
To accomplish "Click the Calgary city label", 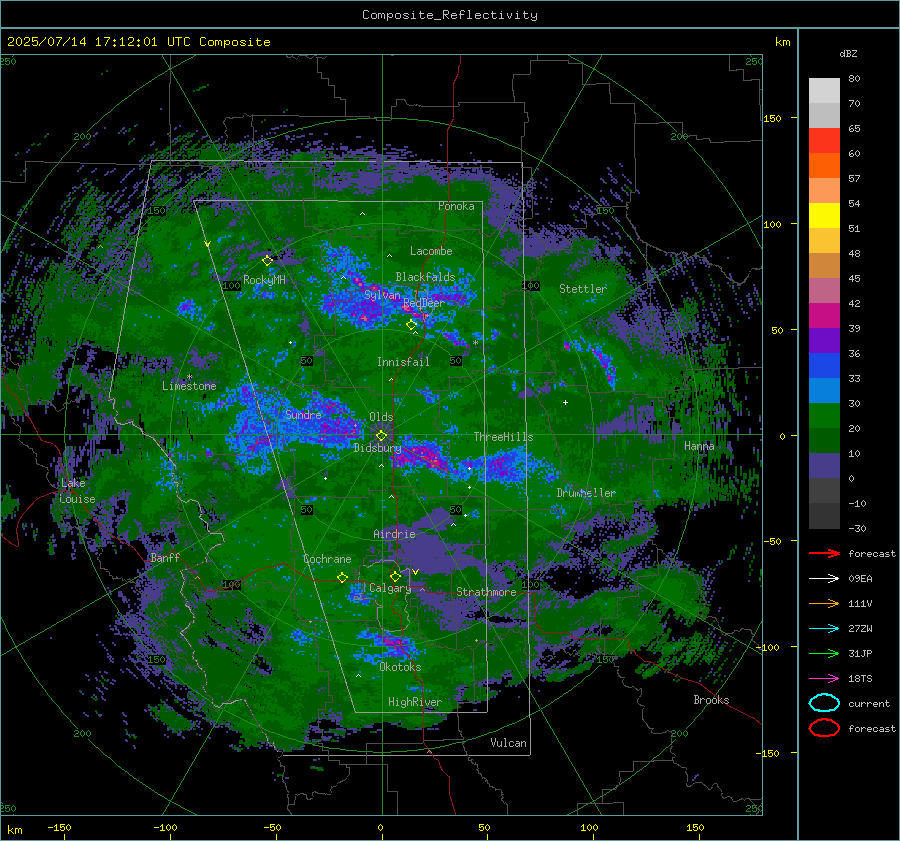I will 390,588.
